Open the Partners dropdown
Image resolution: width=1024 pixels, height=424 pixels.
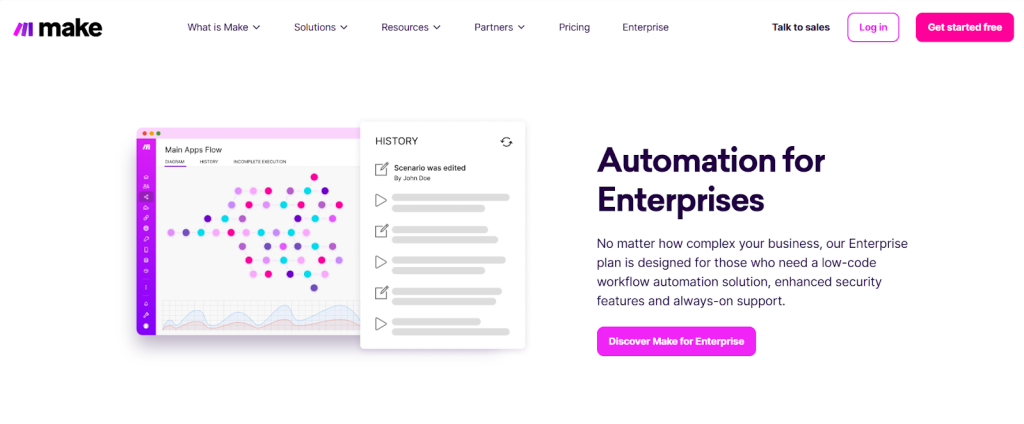click(500, 27)
